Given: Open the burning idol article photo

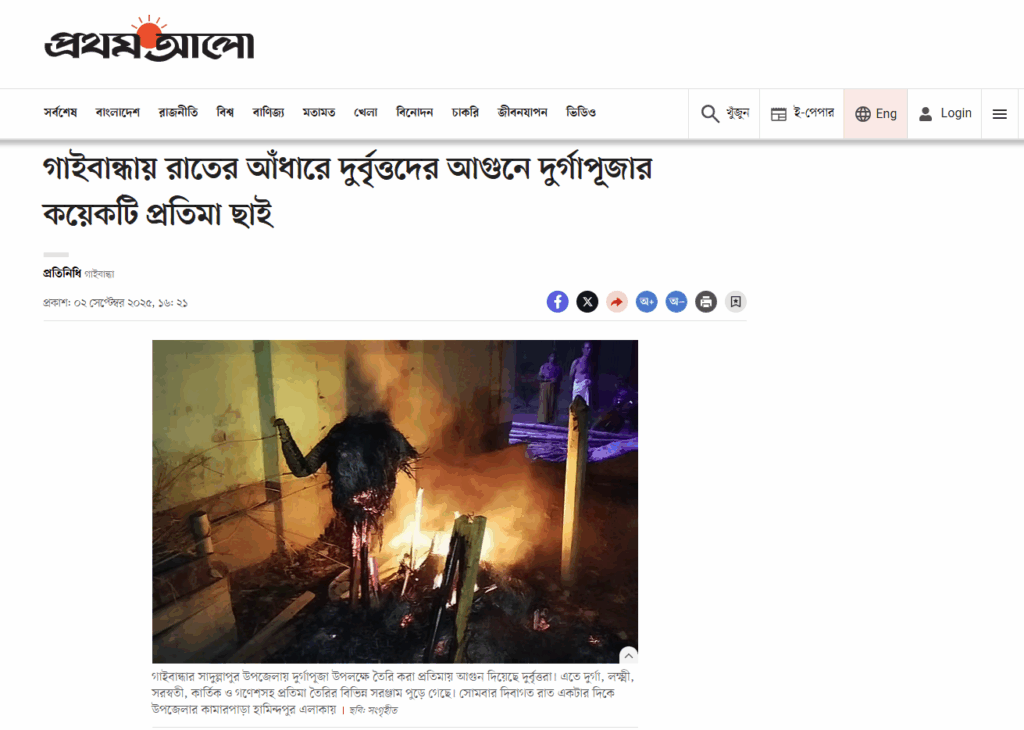Looking at the screenshot, I should click(395, 501).
